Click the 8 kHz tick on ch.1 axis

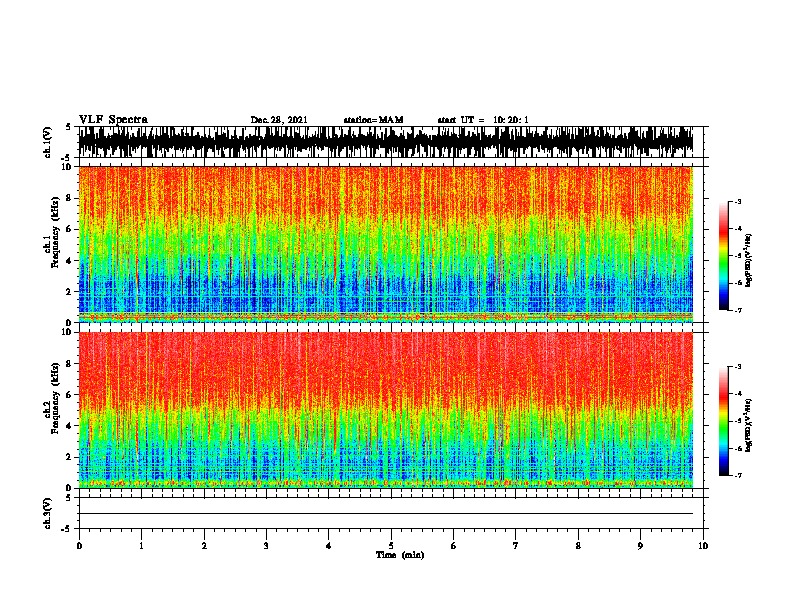tap(69, 198)
